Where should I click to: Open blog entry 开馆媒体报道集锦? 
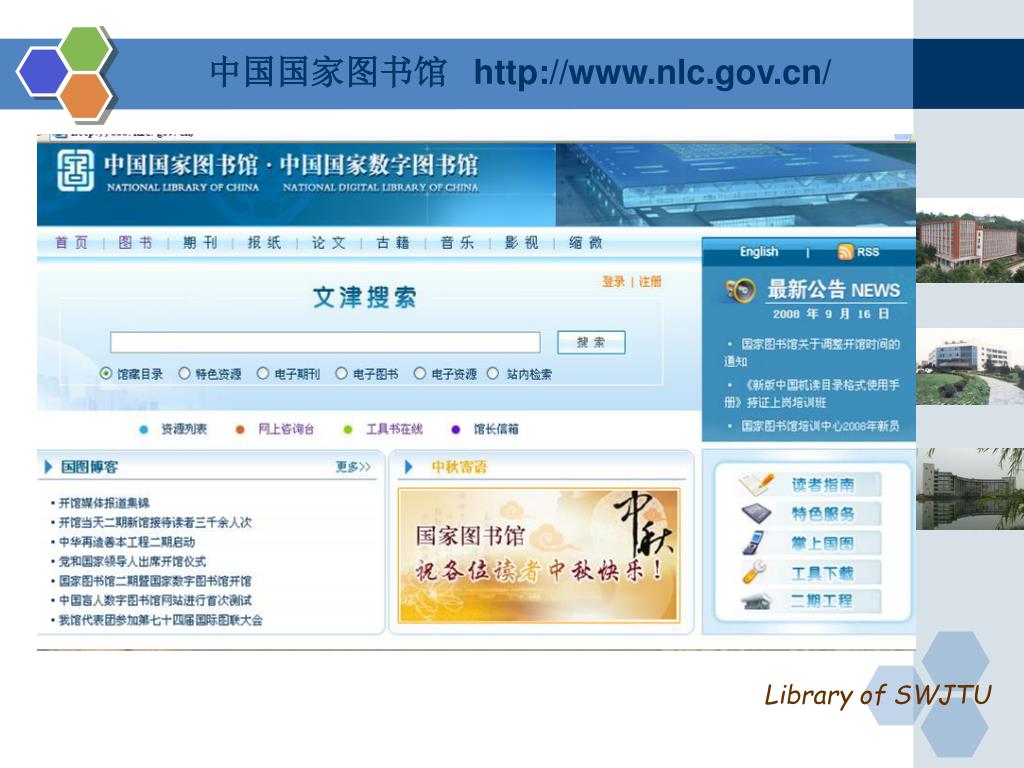(104, 503)
